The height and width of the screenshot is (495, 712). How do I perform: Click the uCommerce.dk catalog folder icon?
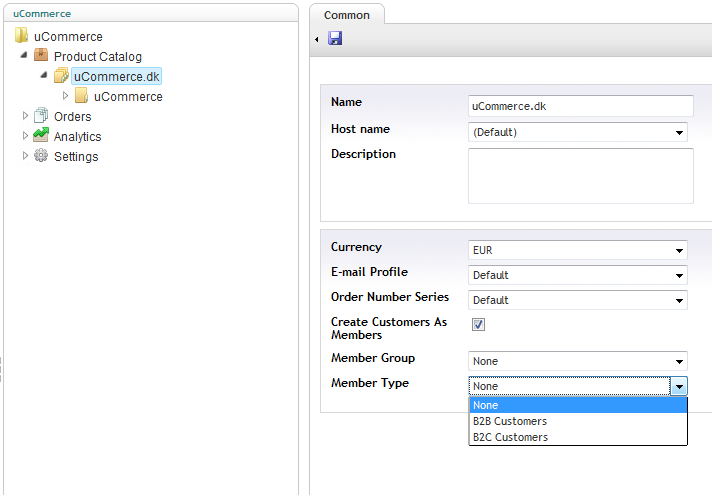pyautogui.click(x=61, y=75)
